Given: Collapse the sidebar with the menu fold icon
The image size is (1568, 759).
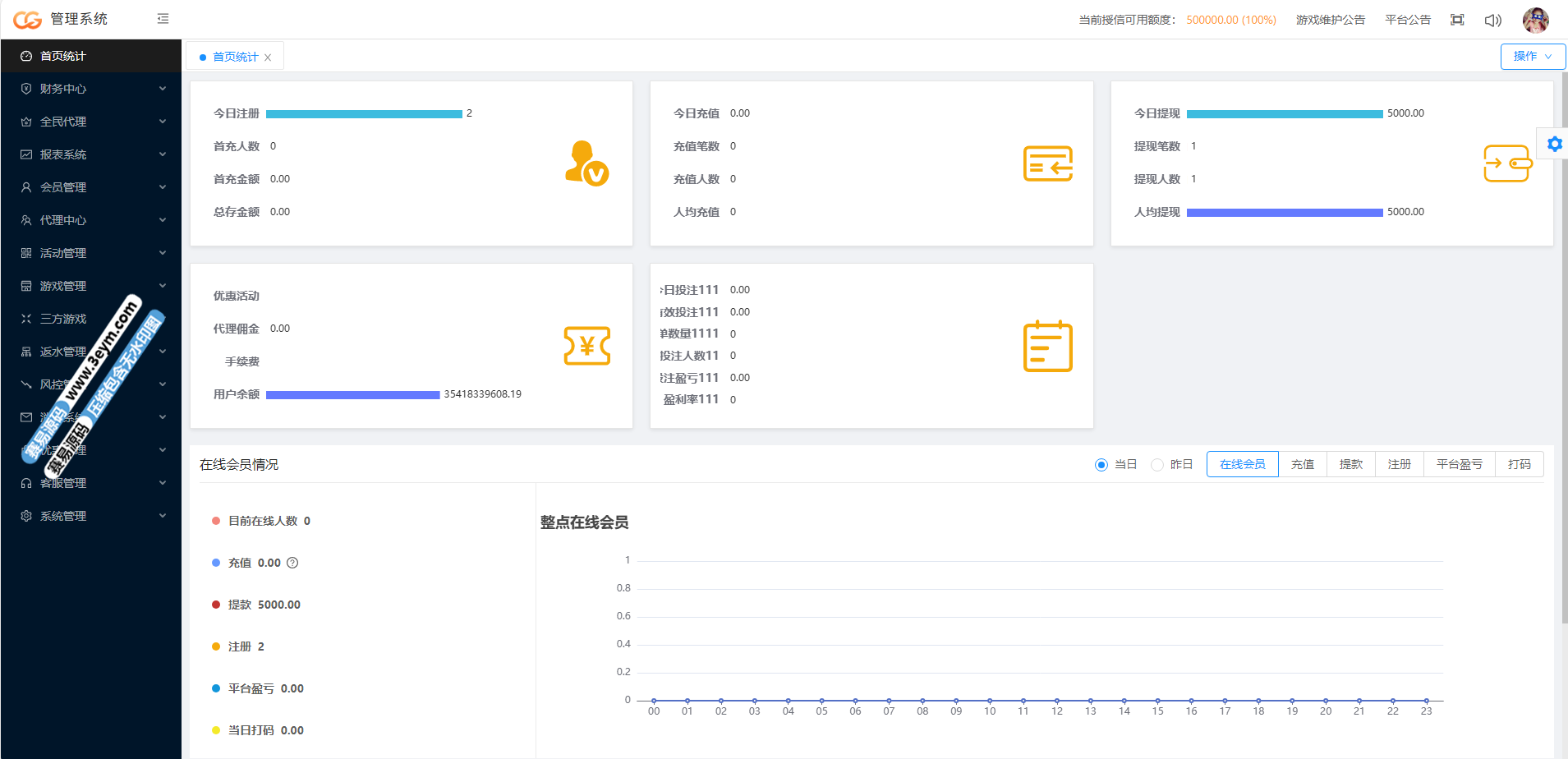Looking at the screenshot, I should click(163, 19).
